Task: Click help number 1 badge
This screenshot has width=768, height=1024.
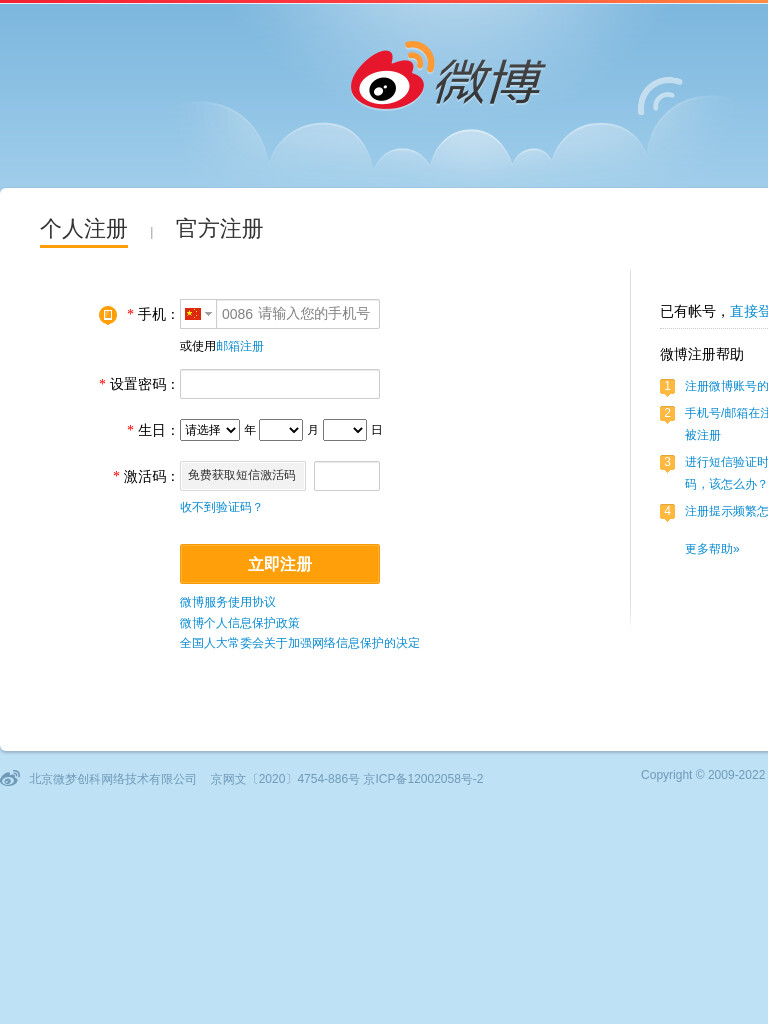Action: 667,387
